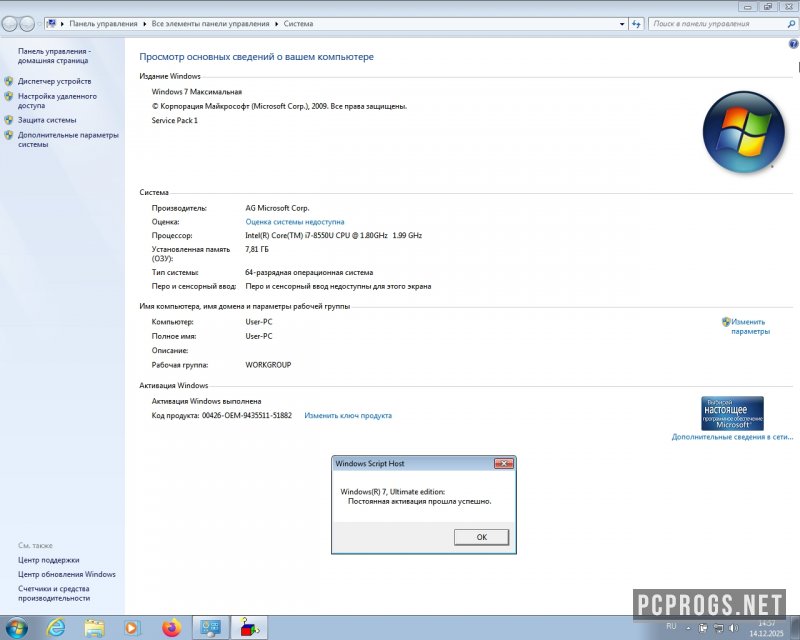Image resolution: width=800 pixels, height=640 pixels.
Task: Open Action Center flag tray icon
Action: point(703,628)
